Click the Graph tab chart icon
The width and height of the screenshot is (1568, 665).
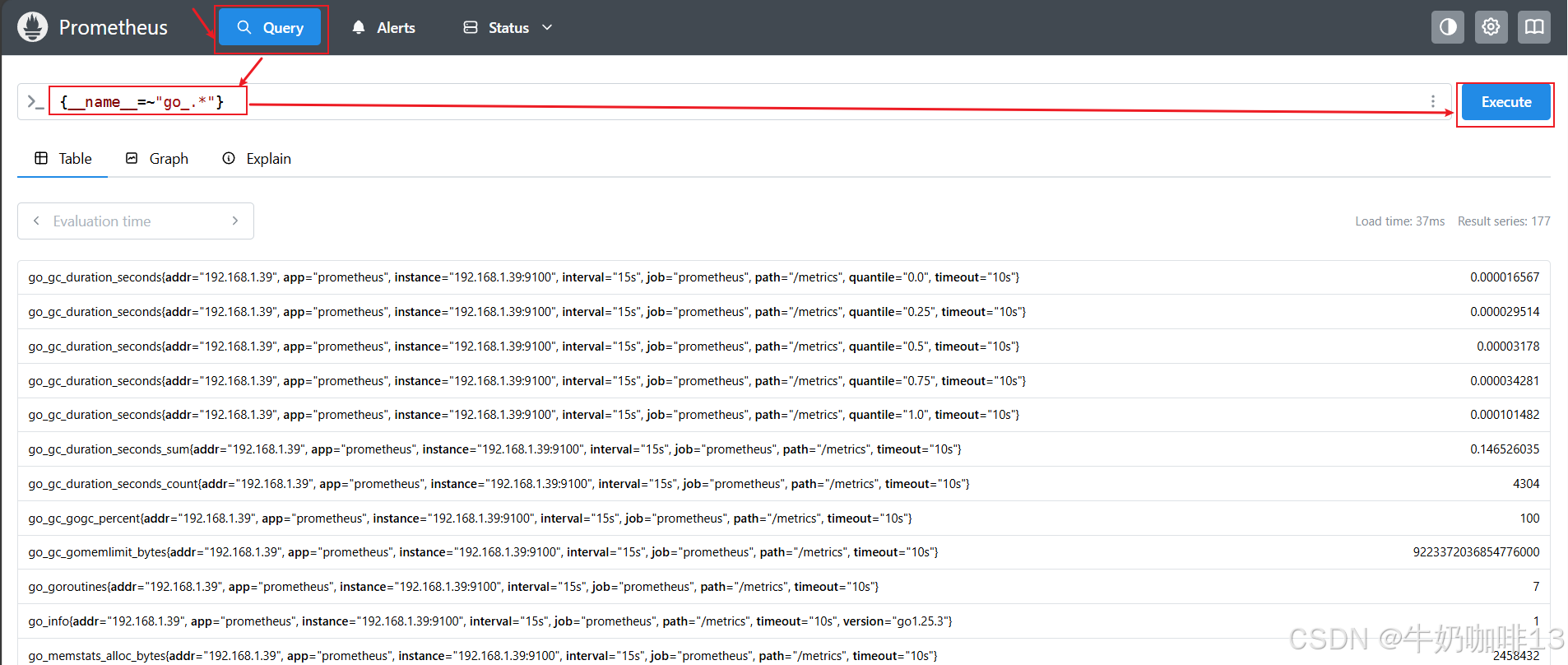[132, 158]
